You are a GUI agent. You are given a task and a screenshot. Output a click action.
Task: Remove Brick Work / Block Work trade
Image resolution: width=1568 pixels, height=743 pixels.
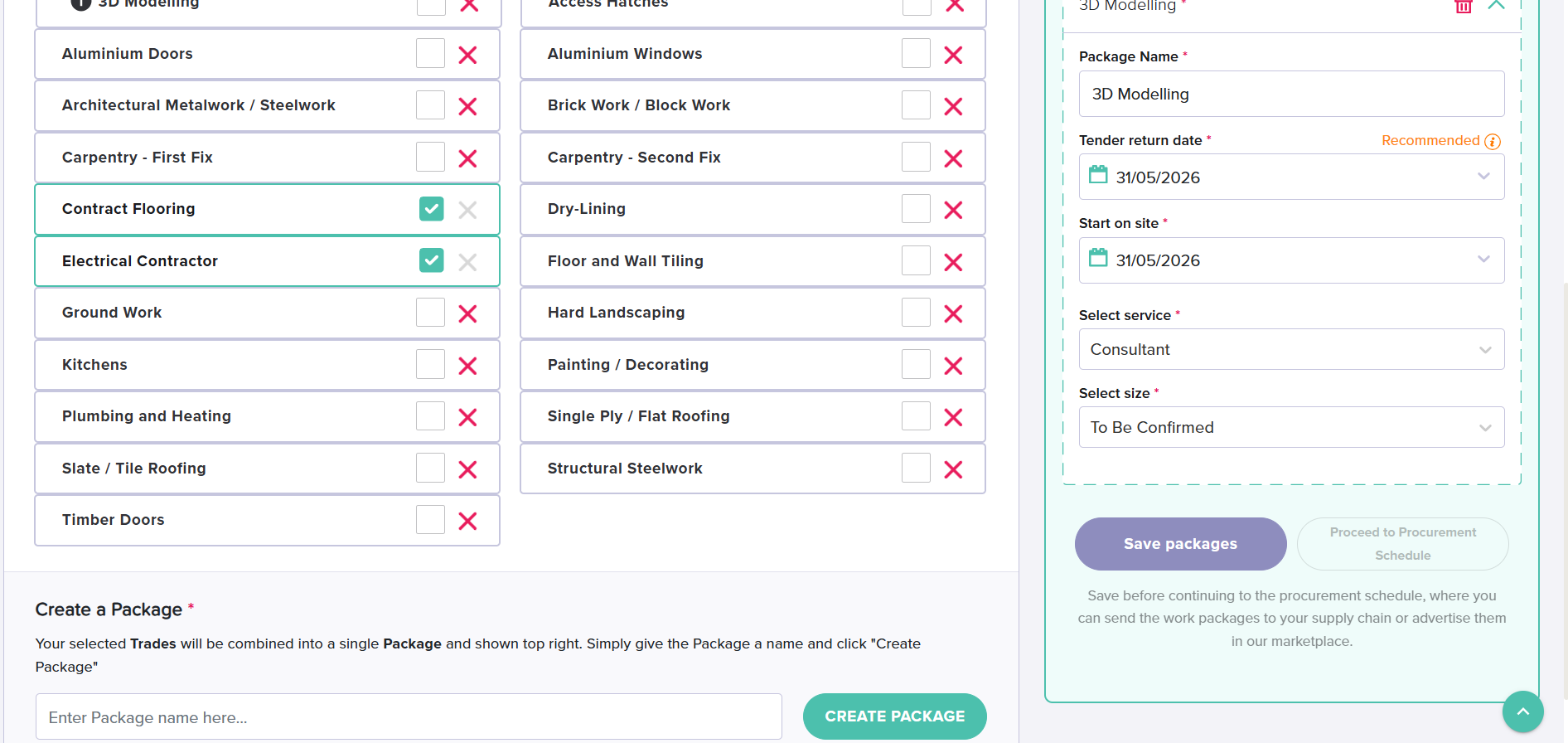point(953,106)
